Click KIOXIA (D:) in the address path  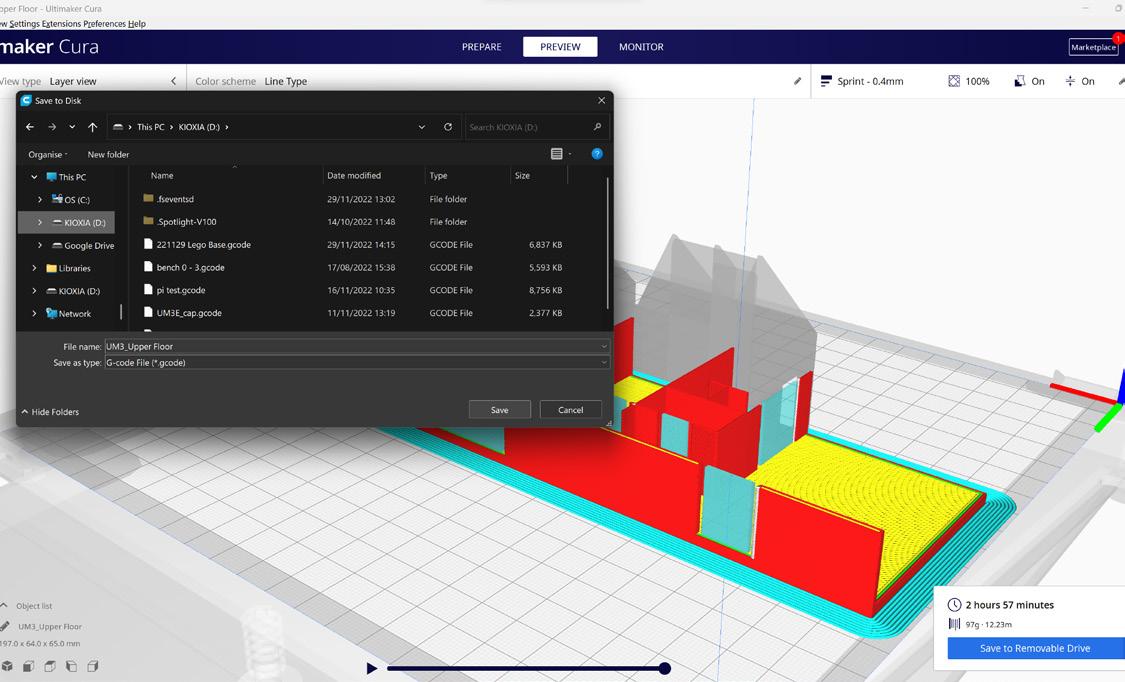199,127
